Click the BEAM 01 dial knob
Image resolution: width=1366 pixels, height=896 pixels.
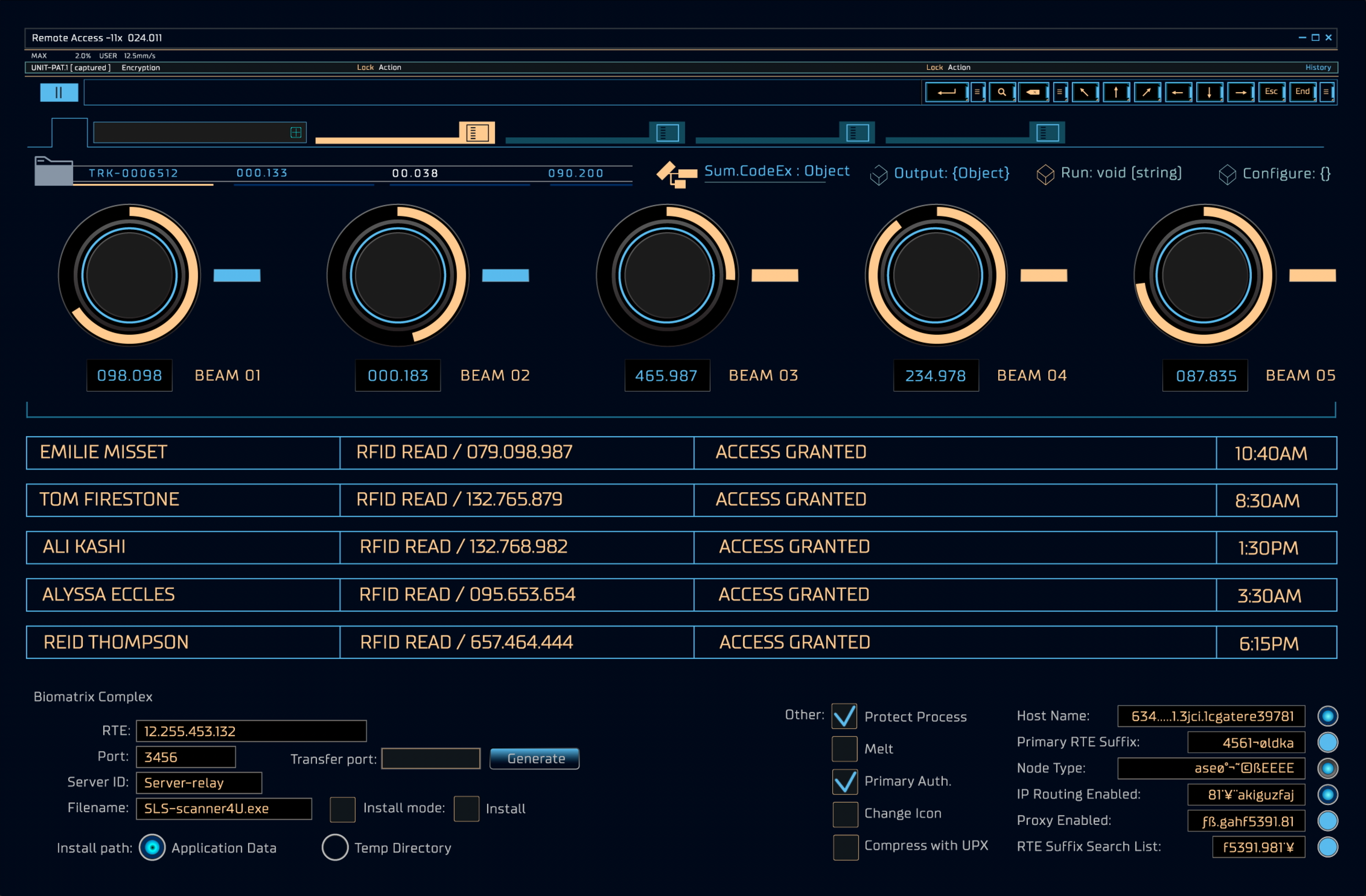click(x=130, y=276)
